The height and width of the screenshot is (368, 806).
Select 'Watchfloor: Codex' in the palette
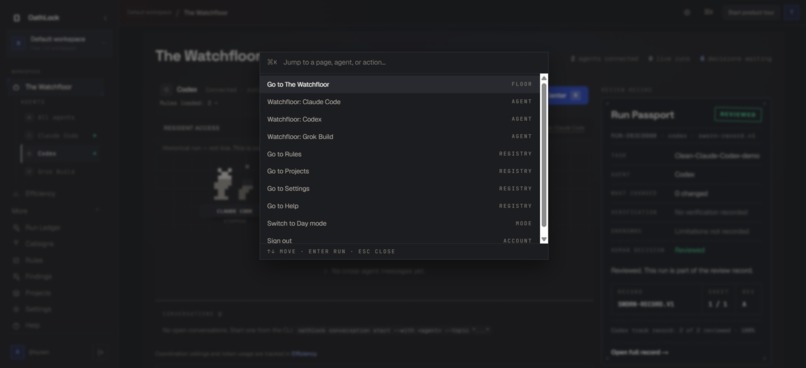(x=399, y=119)
